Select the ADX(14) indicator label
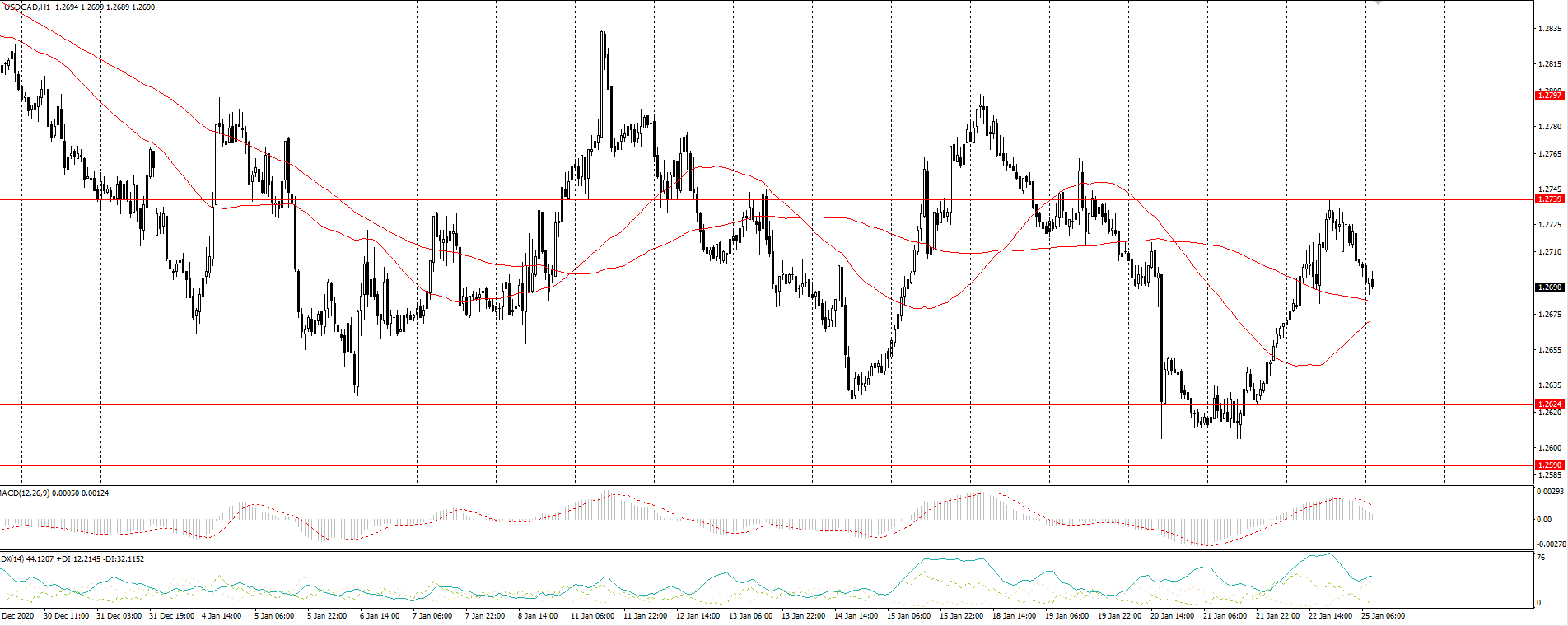This screenshot has width=1568, height=626. (x=12, y=558)
